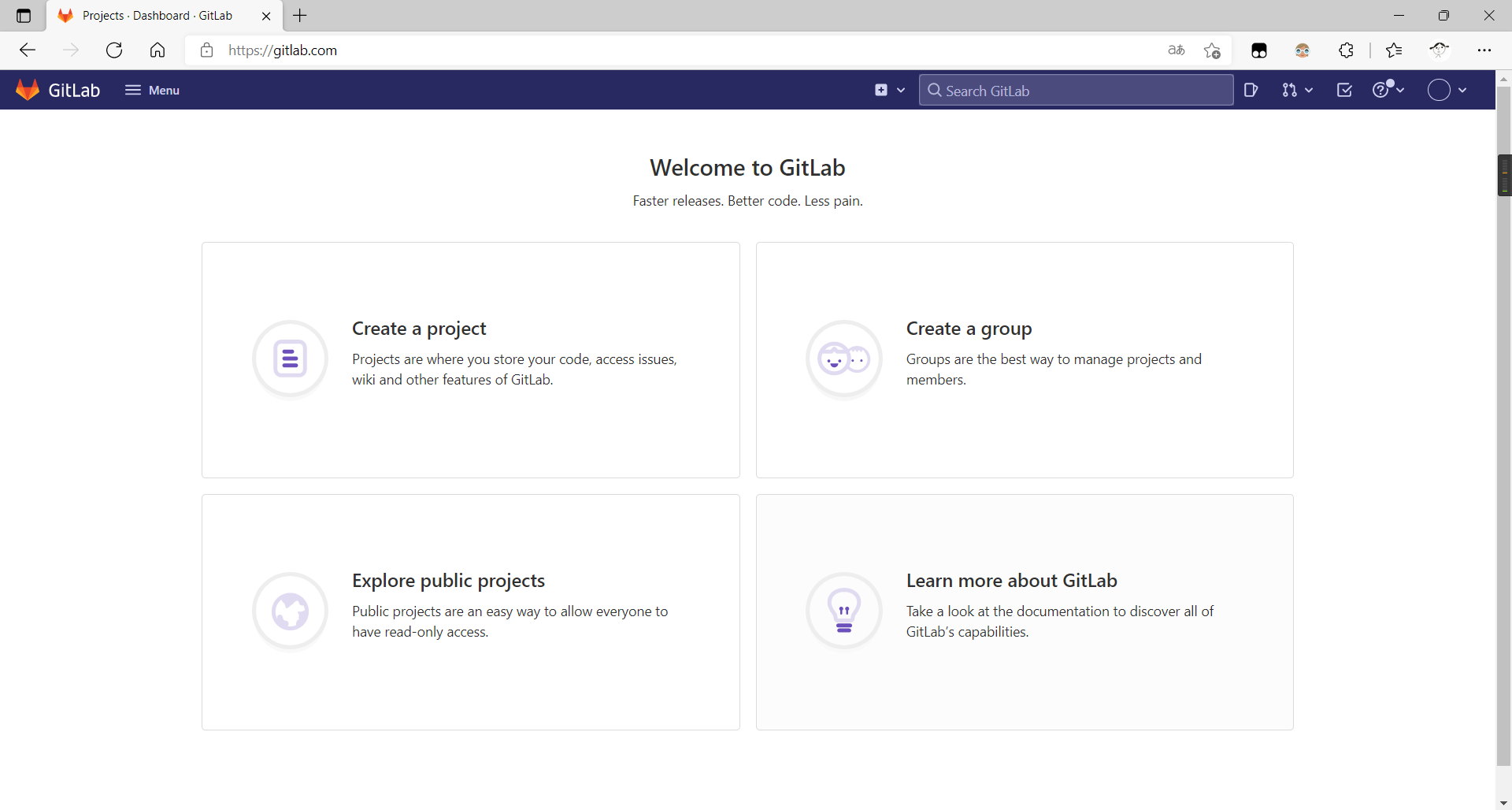1512x810 pixels.
Task: Open the black mask extension icon
Action: pyautogui.click(x=1259, y=50)
